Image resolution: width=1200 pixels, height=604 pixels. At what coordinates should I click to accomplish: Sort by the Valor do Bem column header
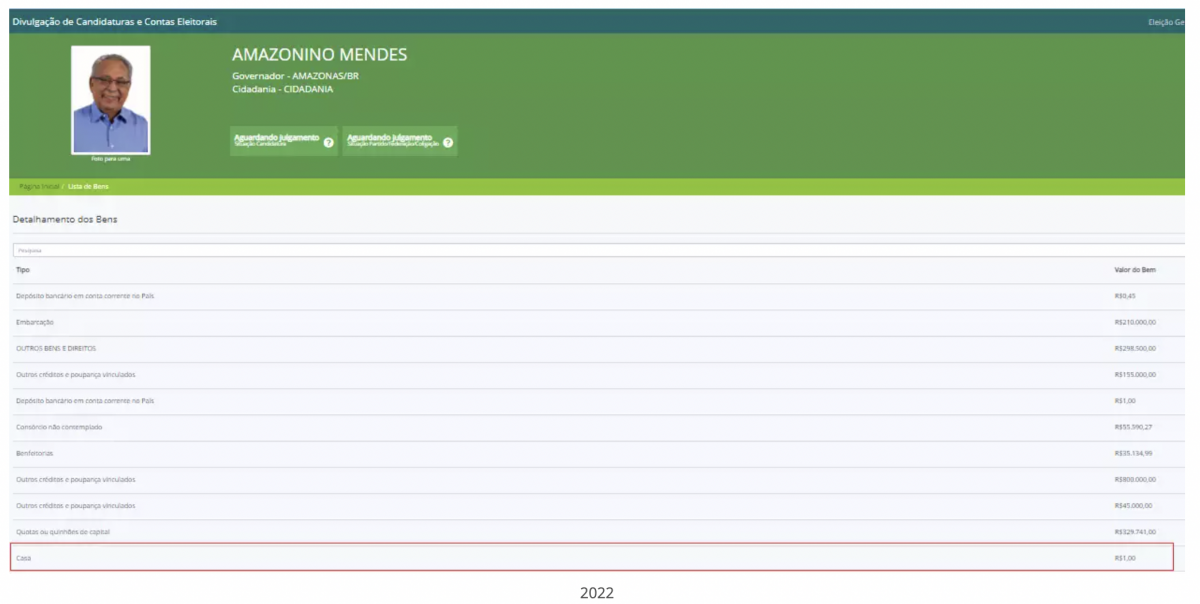click(1135, 270)
